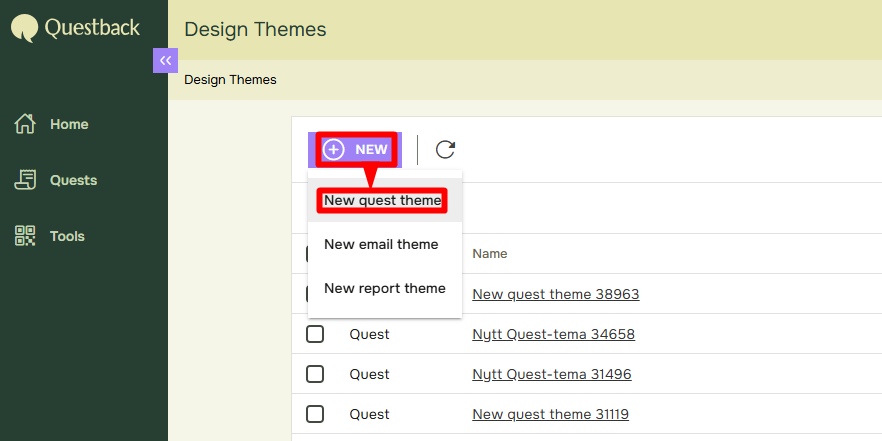This screenshot has height=441, width=882.
Task: Click the Design Themes breadcrumb
Action: (230, 80)
